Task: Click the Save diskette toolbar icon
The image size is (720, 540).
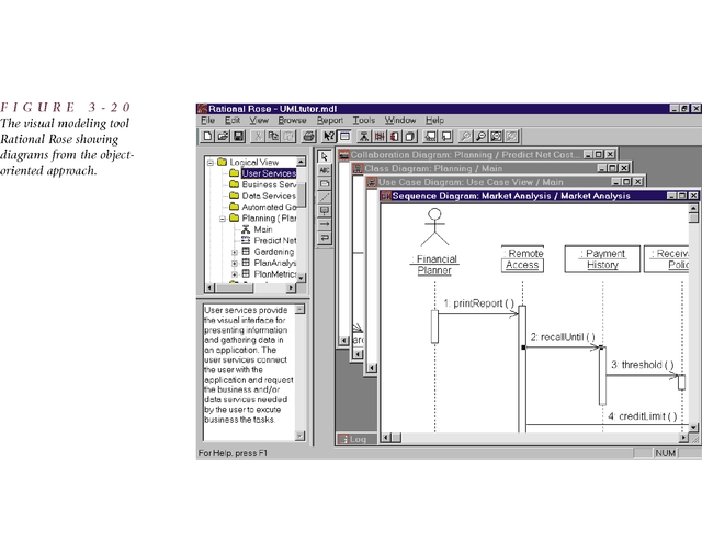Action: 239,136
